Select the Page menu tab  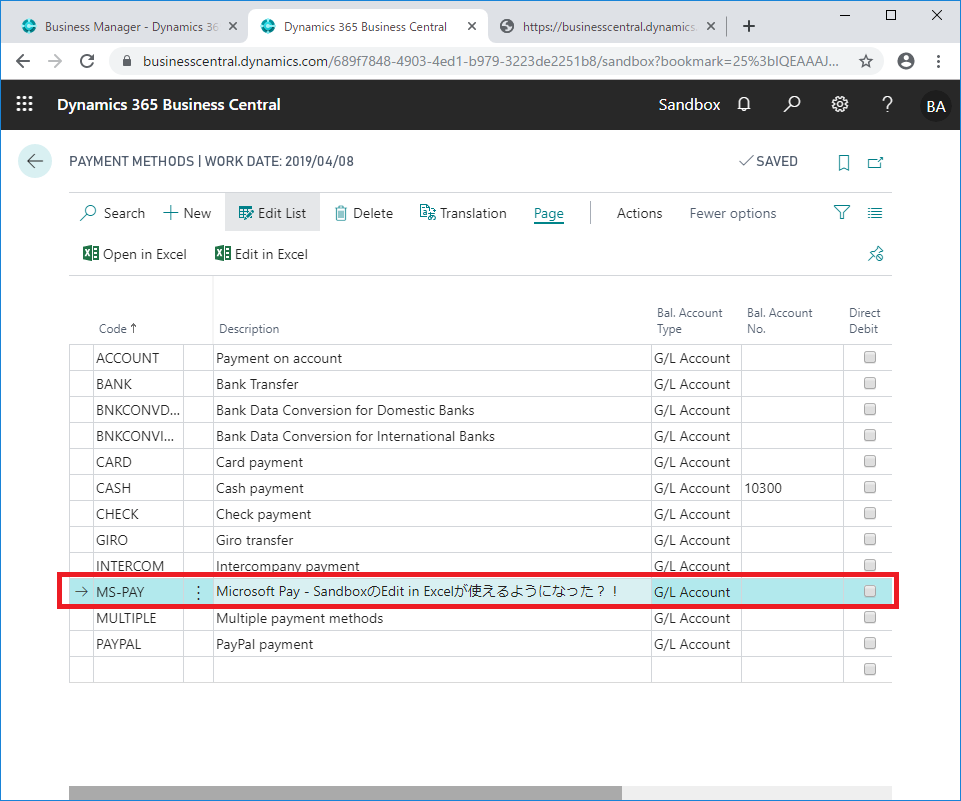point(549,213)
